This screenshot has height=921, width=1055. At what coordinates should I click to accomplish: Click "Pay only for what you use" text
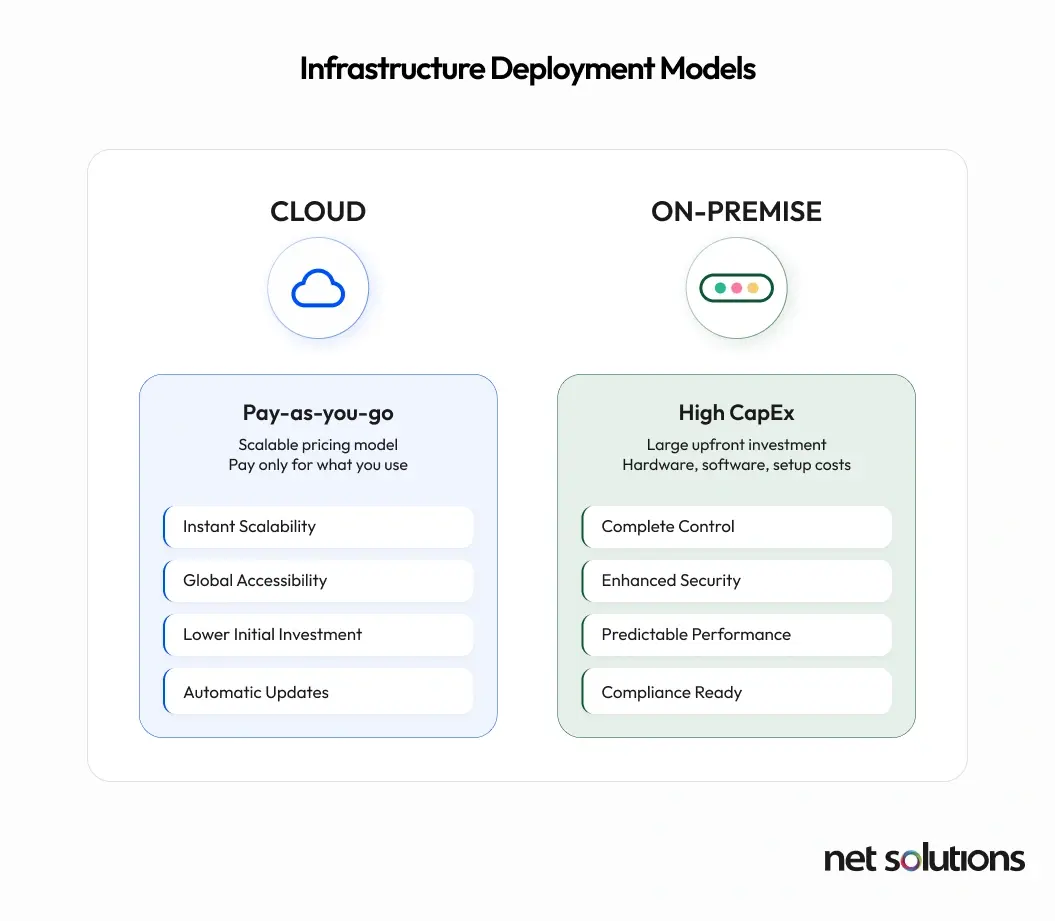coord(318,465)
